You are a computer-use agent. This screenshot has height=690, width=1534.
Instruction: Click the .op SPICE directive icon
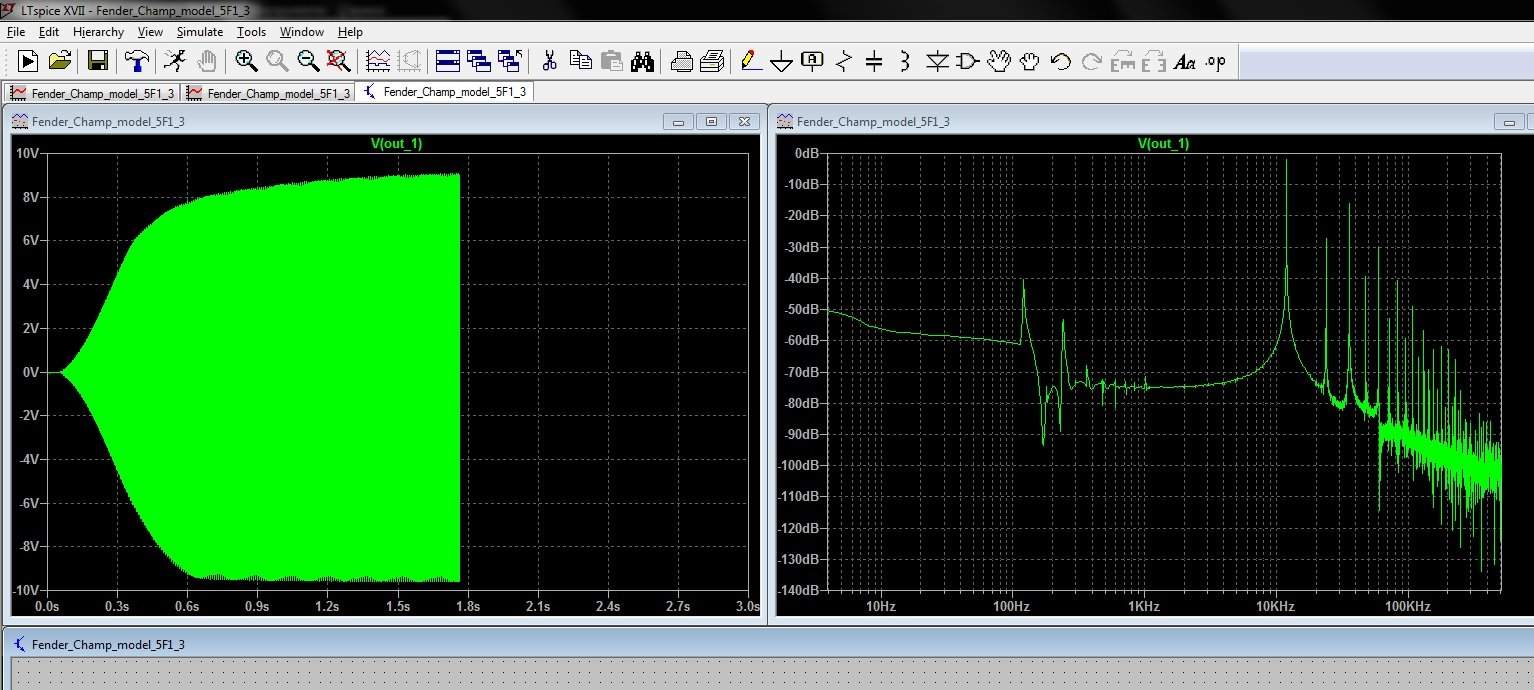1215,62
